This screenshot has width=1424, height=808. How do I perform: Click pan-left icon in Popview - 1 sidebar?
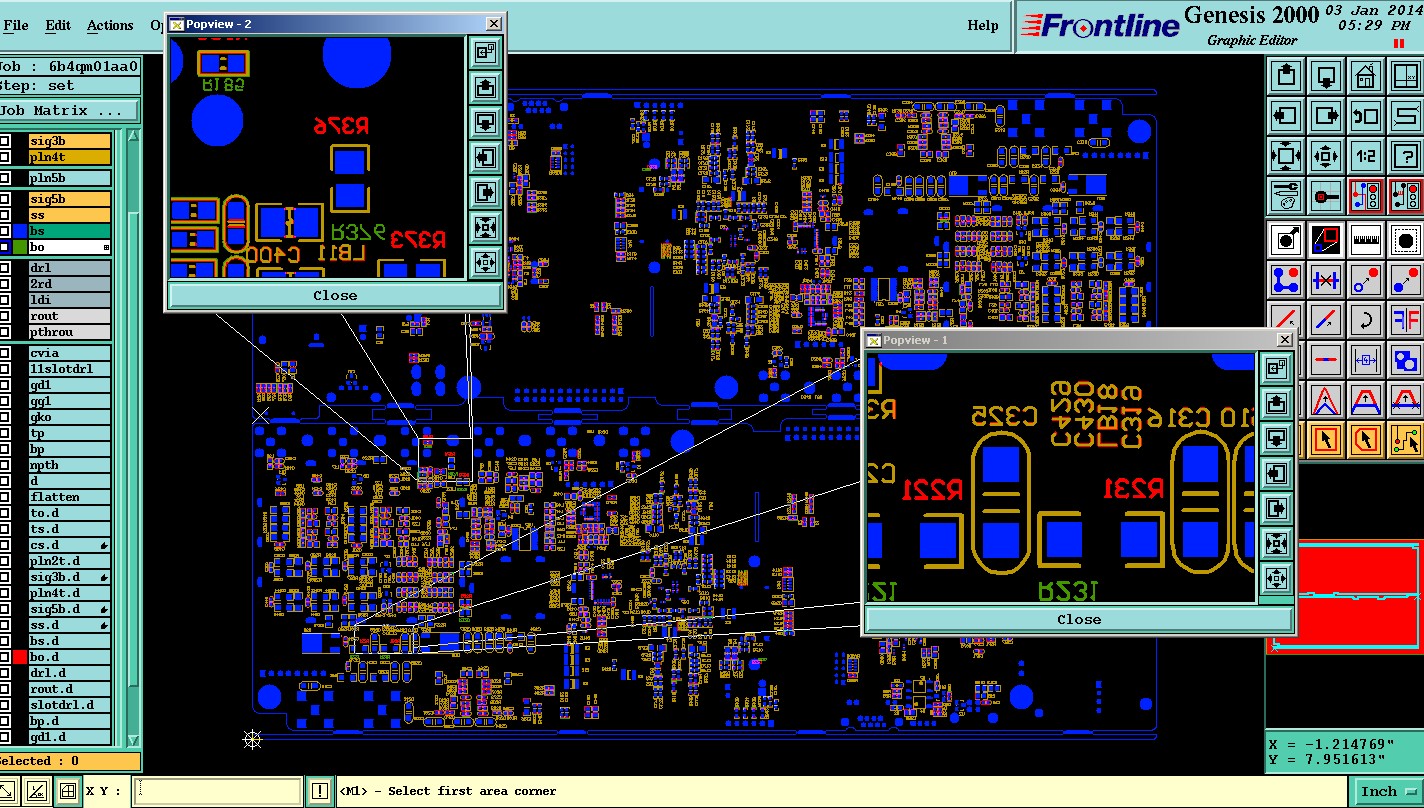click(1277, 473)
